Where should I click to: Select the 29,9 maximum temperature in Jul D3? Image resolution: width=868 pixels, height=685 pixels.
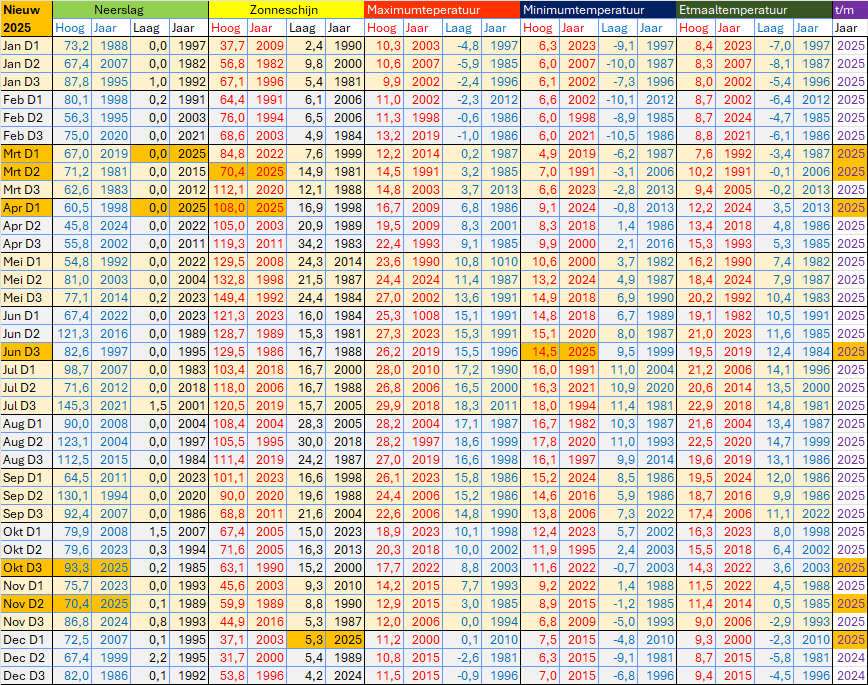(x=384, y=405)
